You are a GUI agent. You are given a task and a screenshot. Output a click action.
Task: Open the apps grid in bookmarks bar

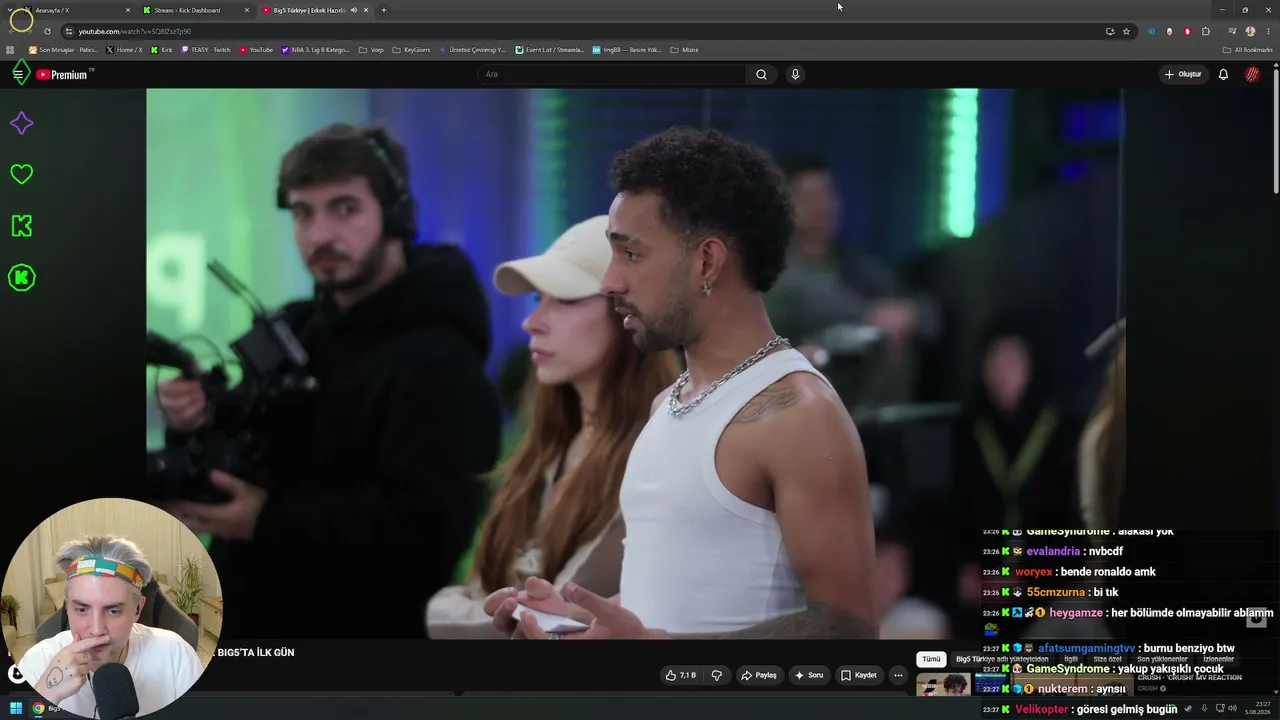10,50
